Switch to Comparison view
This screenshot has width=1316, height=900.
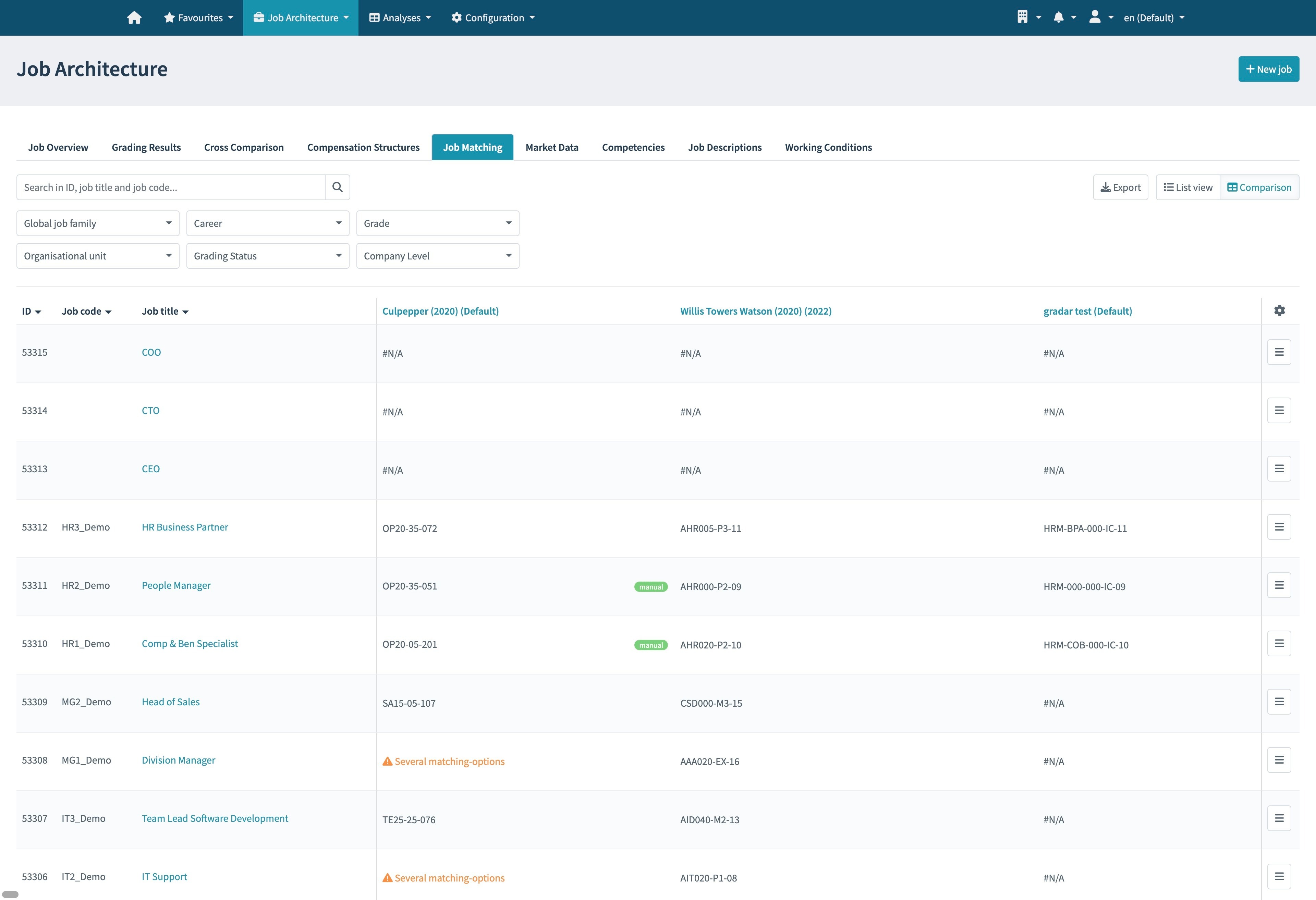(1259, 187)
